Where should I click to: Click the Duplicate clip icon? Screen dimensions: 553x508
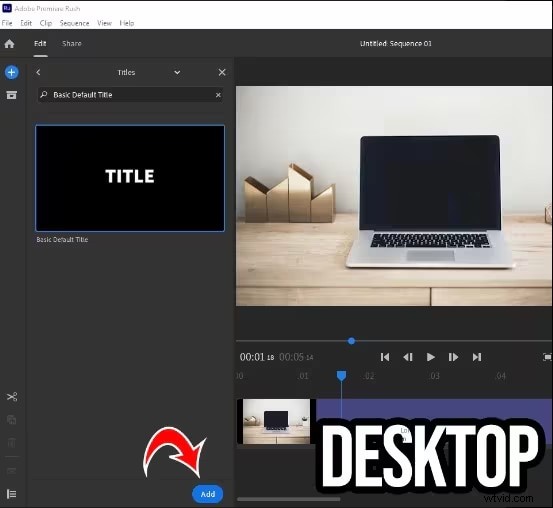pyautogui.click(x=12, y=419)
